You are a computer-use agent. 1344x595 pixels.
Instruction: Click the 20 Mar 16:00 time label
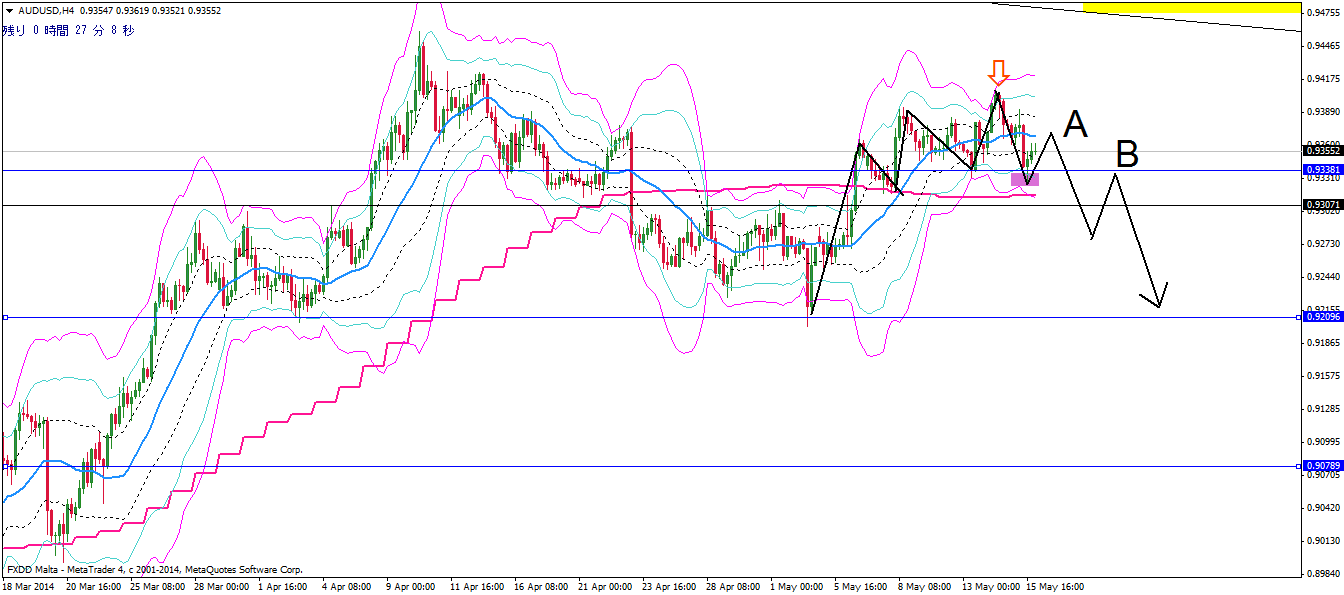tap(96, 587)
